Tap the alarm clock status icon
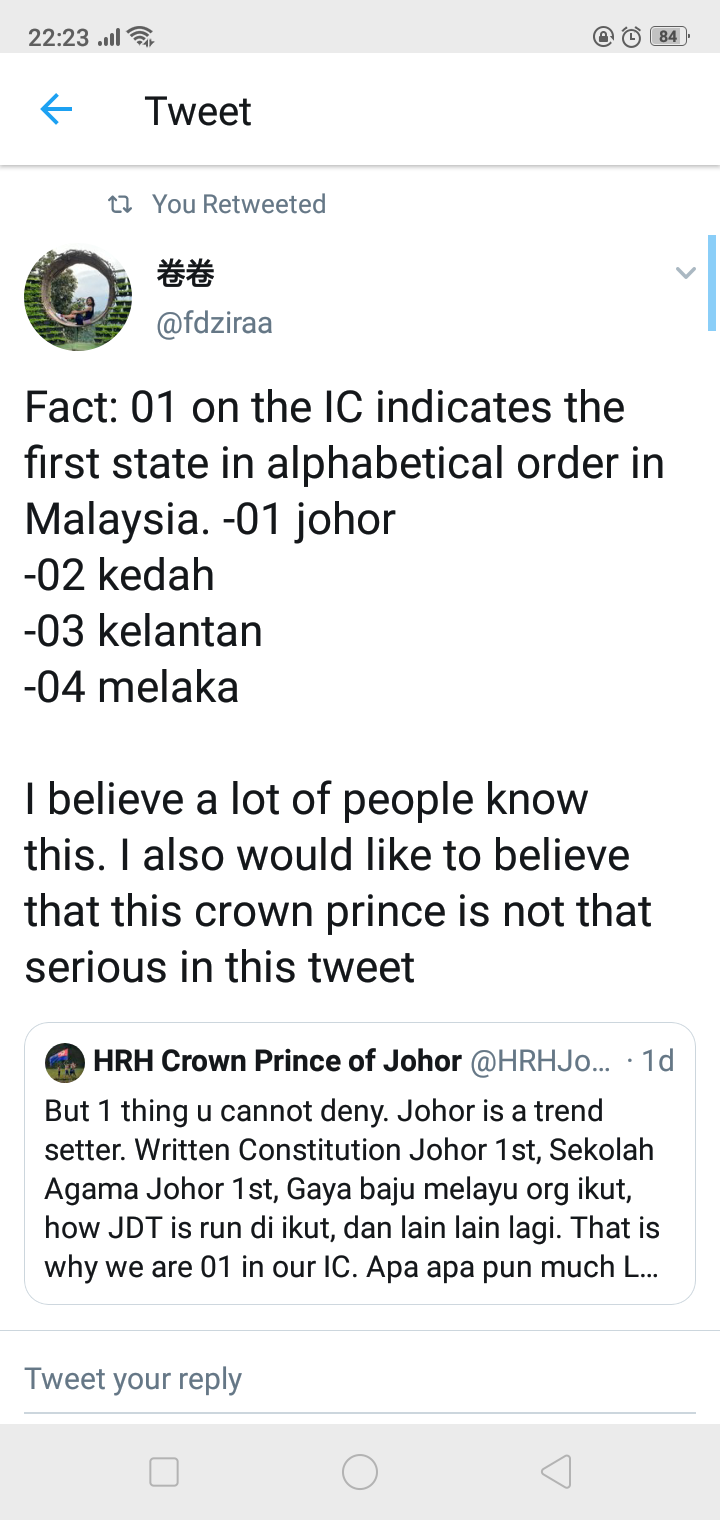The height and width of the screenshot is (1520, 720). pos(631,37)
